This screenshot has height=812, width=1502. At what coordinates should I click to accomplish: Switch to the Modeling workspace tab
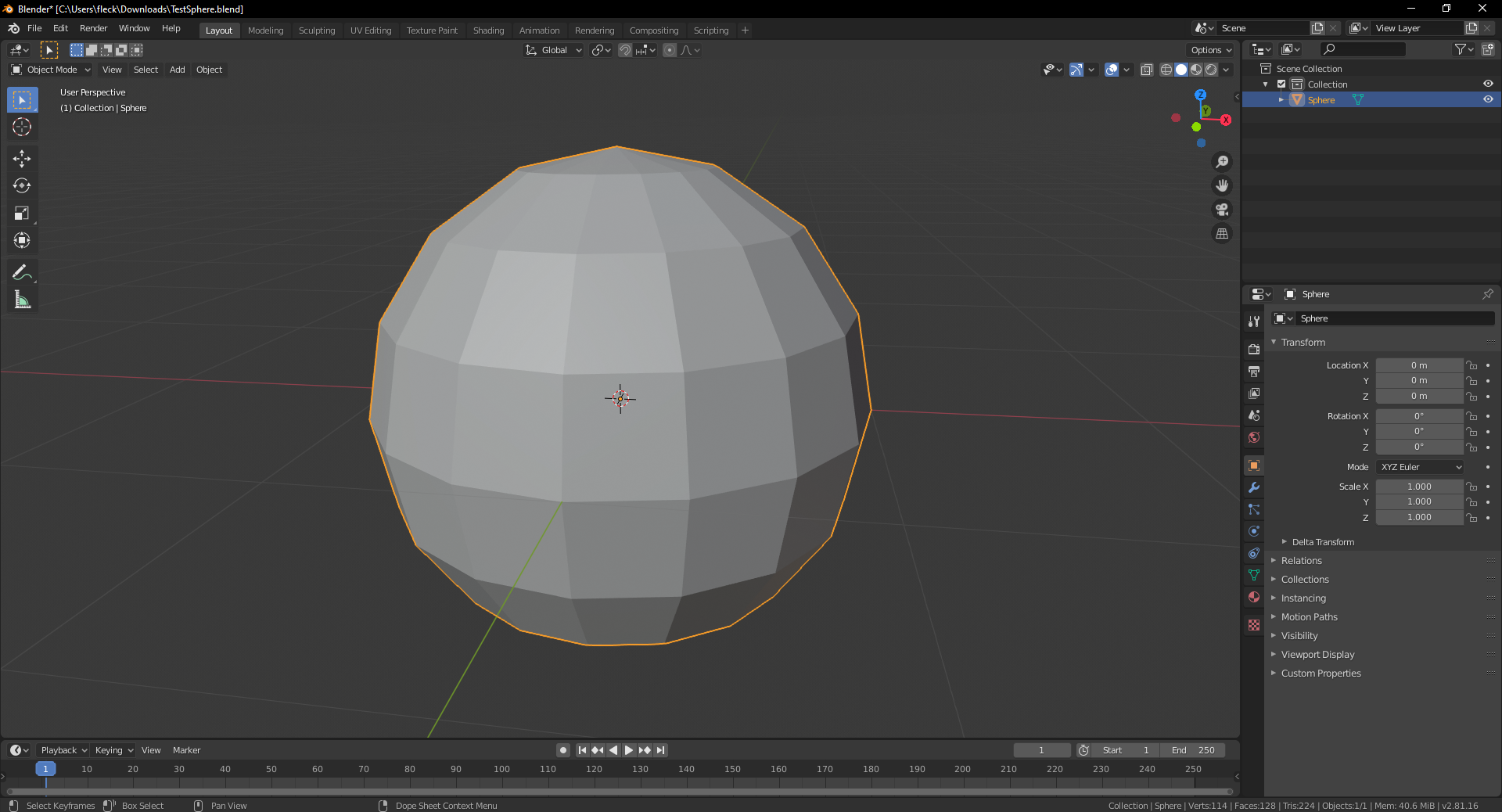click(x=265, y=31)
